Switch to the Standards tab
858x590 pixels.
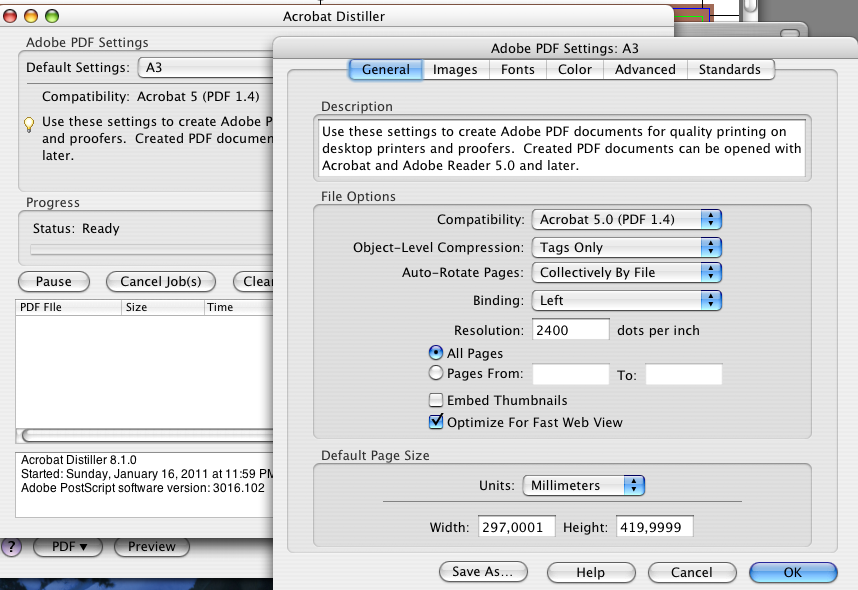tap(730, 70)
